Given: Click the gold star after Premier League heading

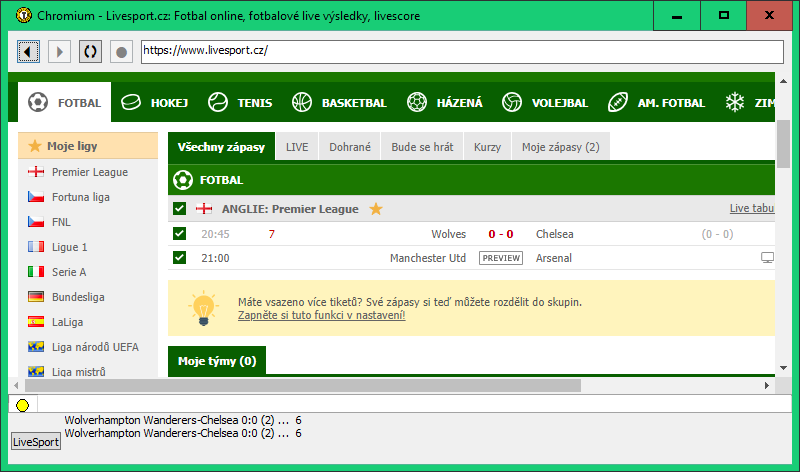Looking at the screenshot, I should [x=376, y=209].
